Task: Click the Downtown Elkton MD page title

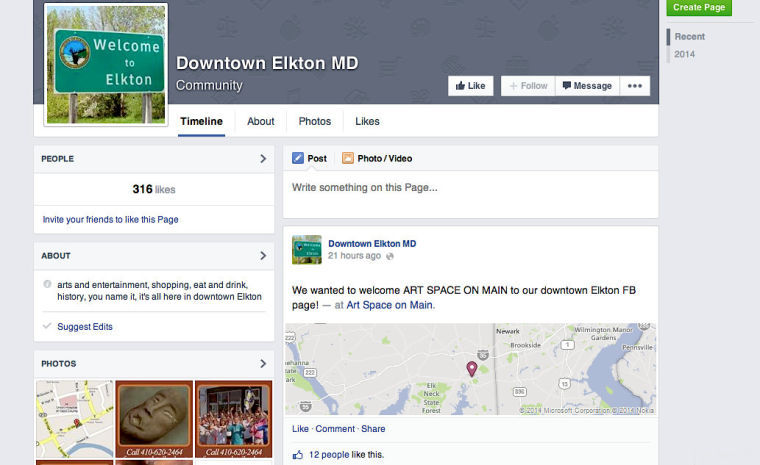Action: pyautogui.click(x=267, y=63)
